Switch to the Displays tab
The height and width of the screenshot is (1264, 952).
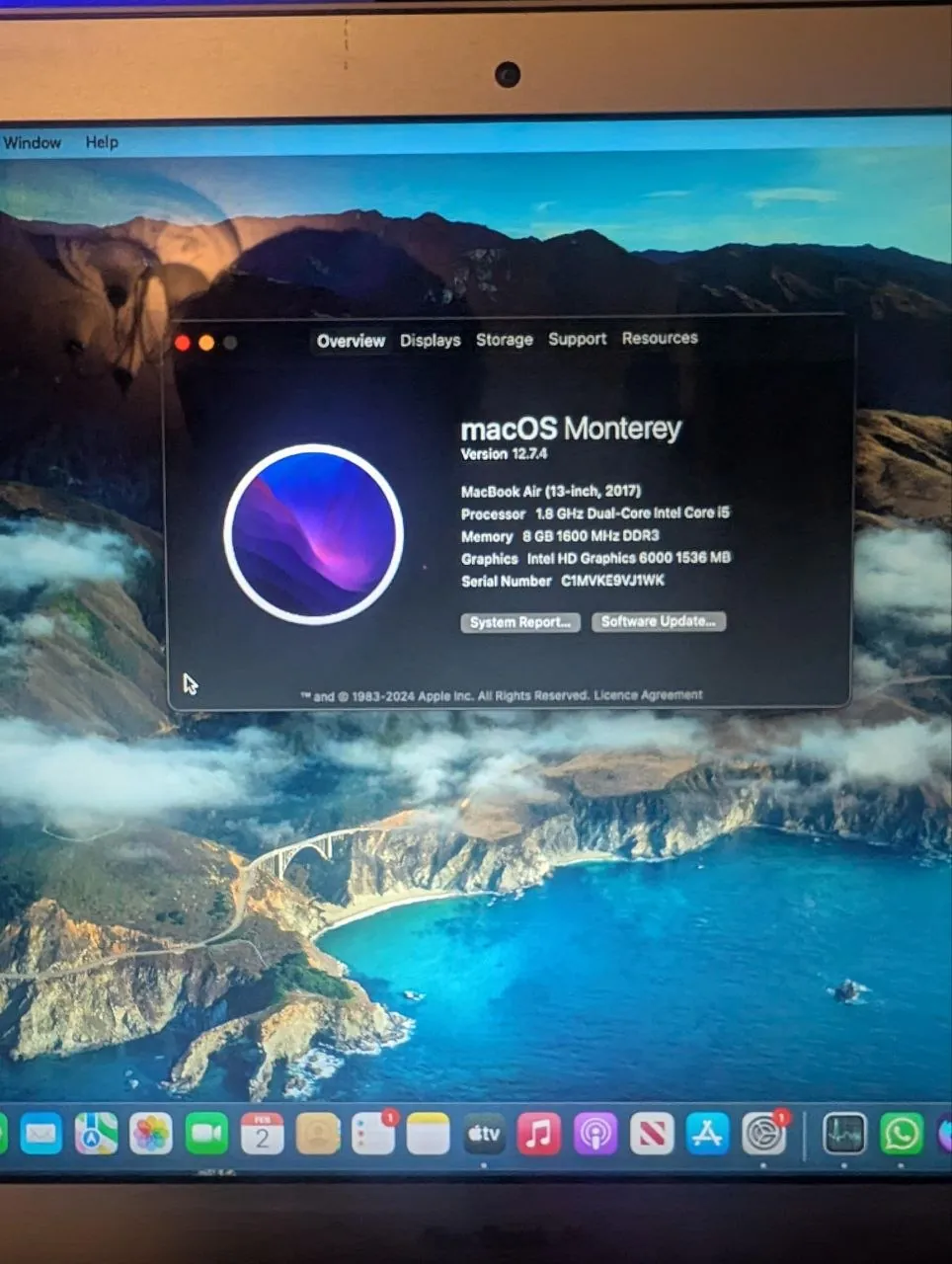[x=431, y=340]
